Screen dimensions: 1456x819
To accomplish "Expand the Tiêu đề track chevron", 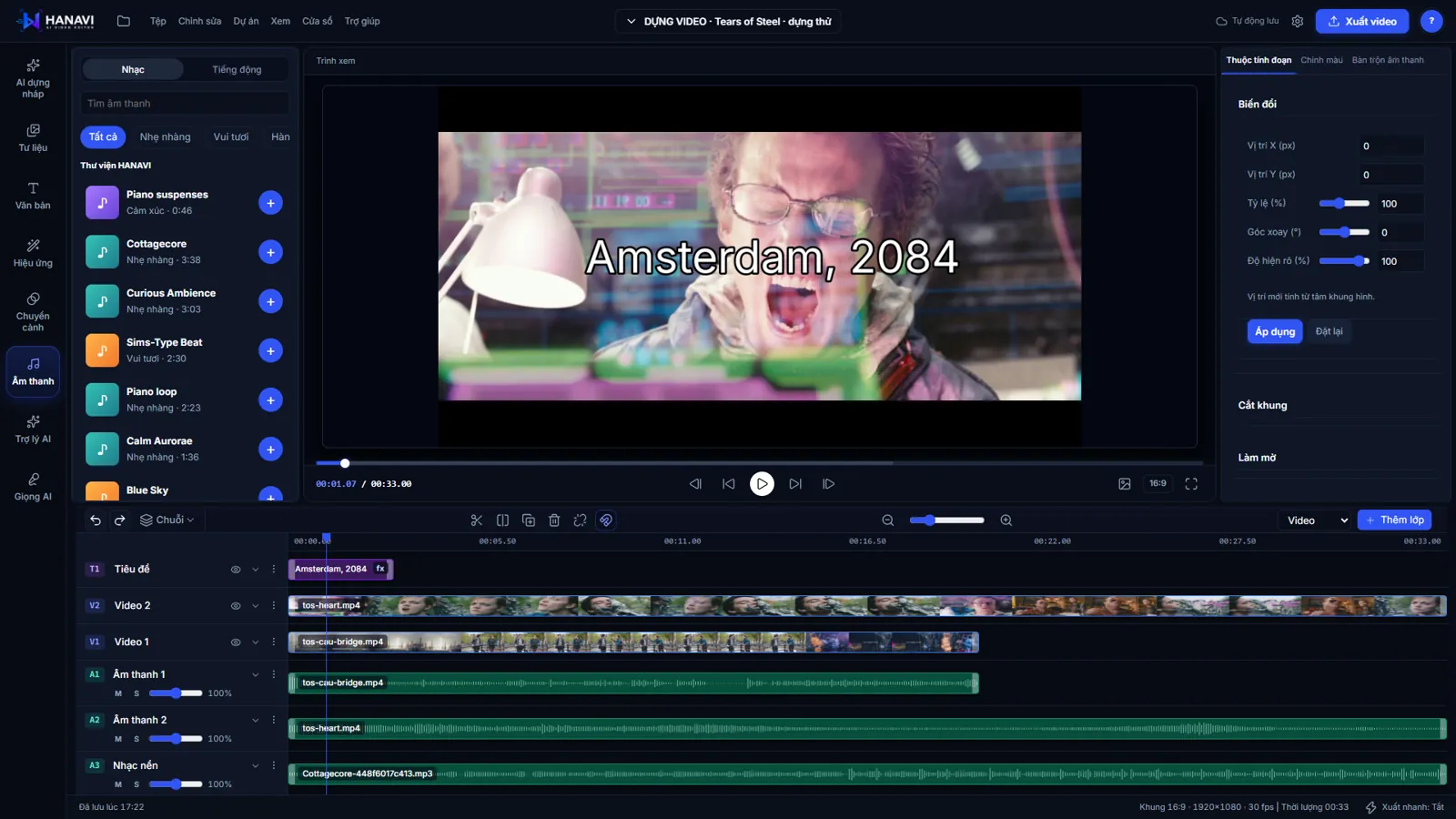I will pos(256,570).
